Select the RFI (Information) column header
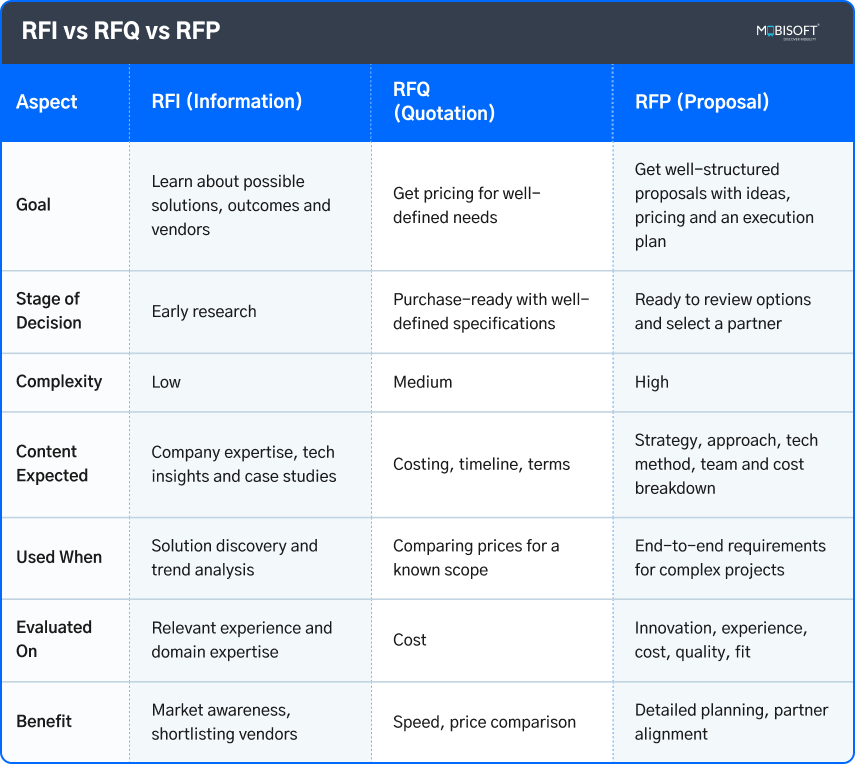This screenshot has width=855, height=764. tap(227, 102)
